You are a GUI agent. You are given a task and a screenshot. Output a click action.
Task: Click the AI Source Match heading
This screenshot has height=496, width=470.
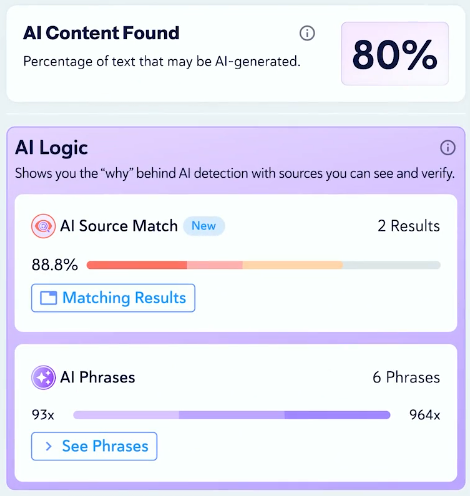point(119,226)
